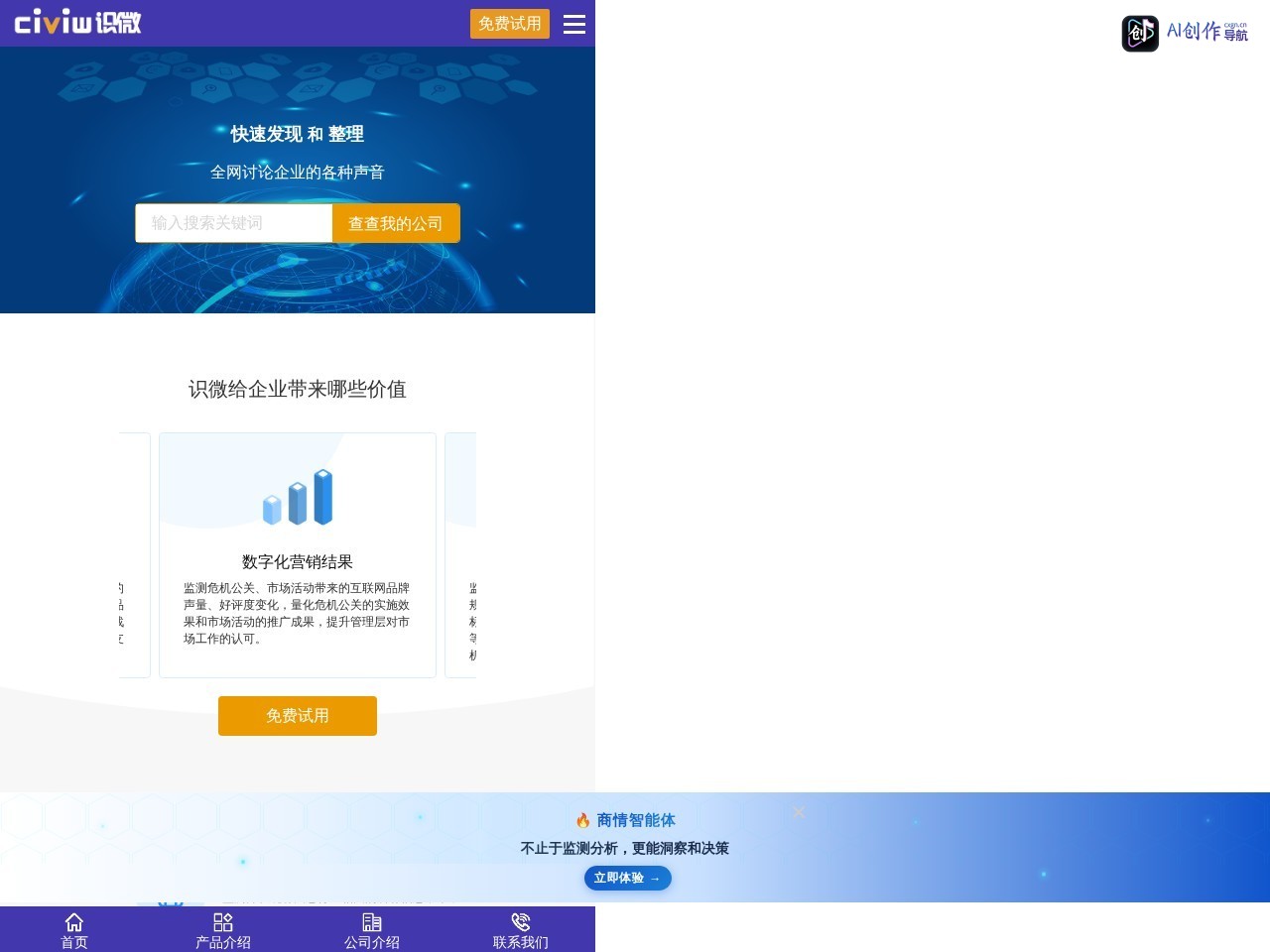Close the 商情智能体 banner
Image resolution: width=1270 pixels, height=952 pixels.
pyautogui.click(x=799, y=812)
